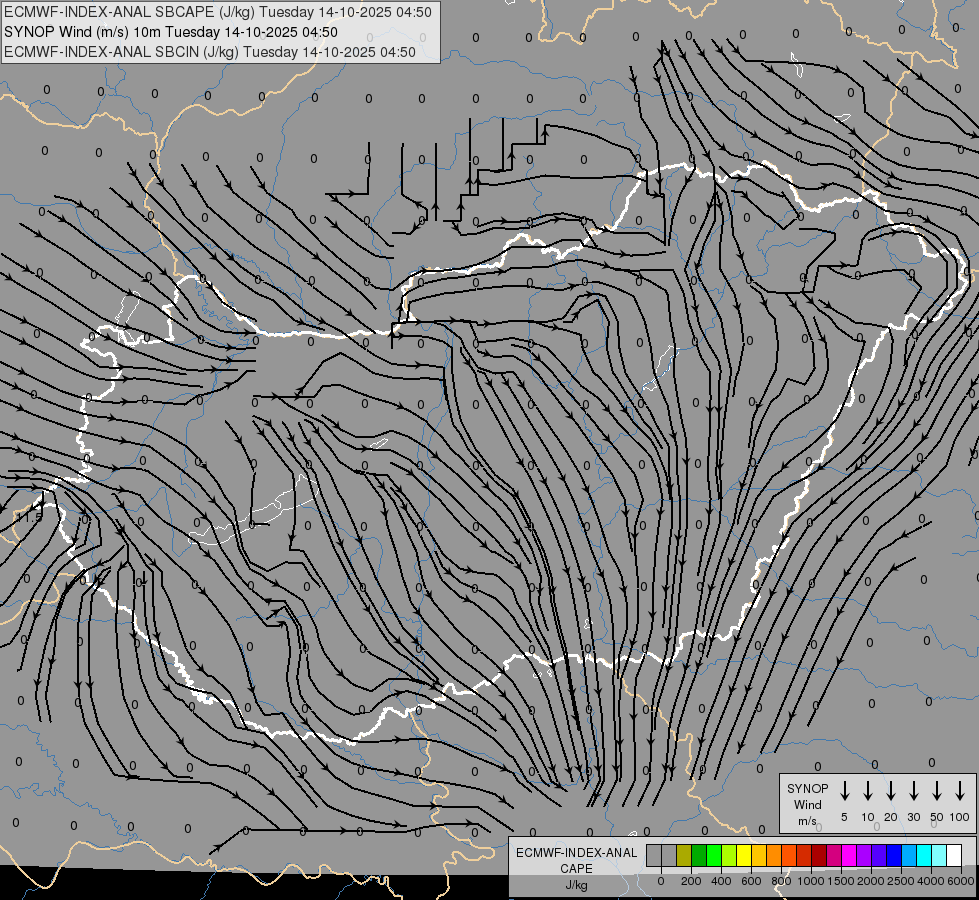979x900 pixels.
Task: Click the 'm/s' unit in the wind legend
Action: tap(807, 821)
